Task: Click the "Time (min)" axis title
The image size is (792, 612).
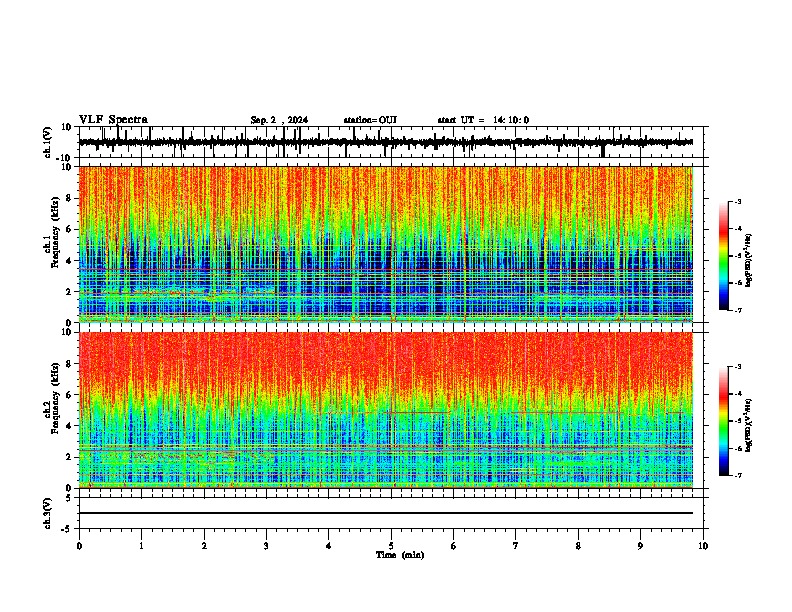Action: (x=400, y=555)
